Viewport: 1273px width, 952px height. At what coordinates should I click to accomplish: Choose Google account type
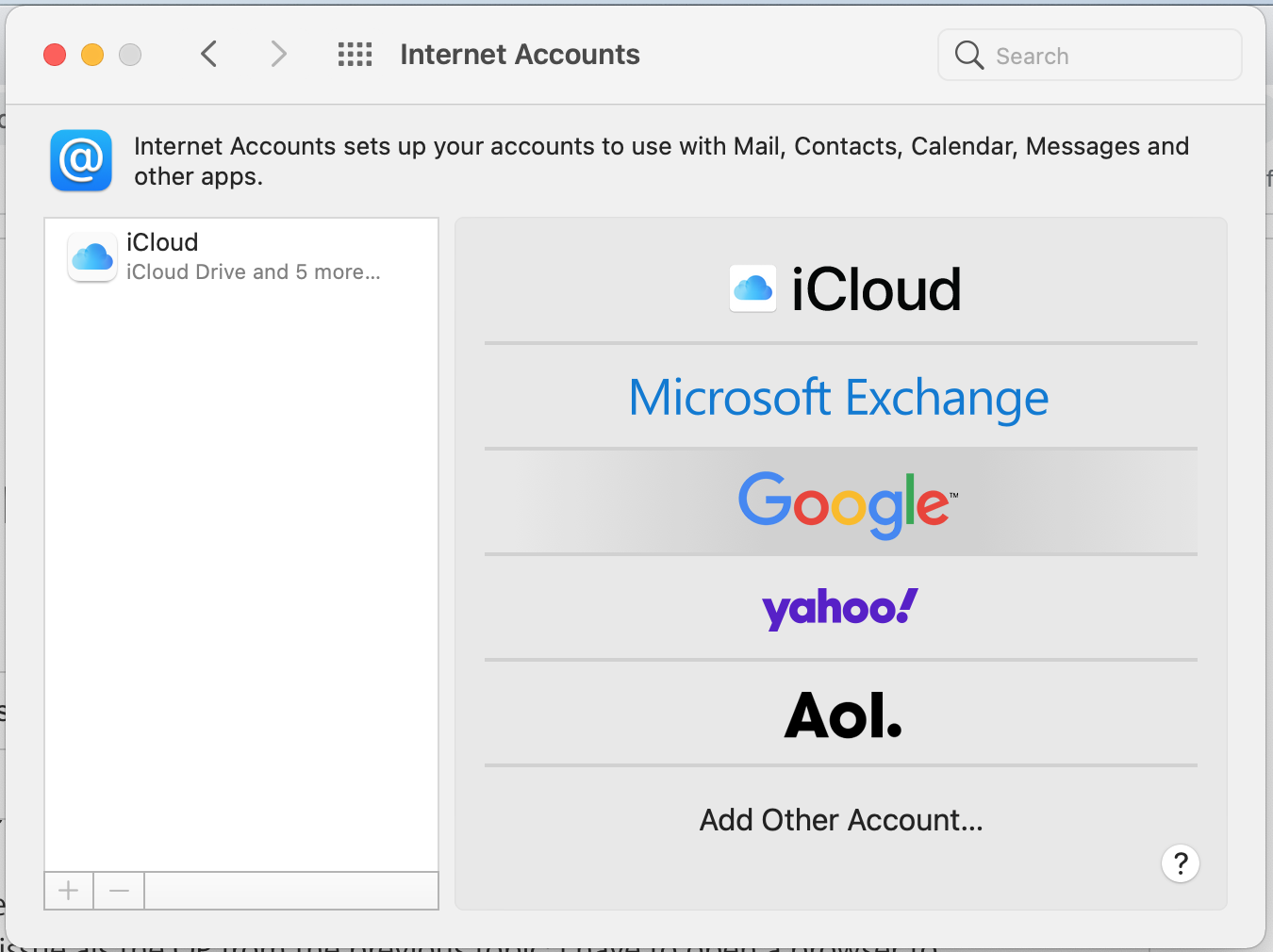[841, 502]
